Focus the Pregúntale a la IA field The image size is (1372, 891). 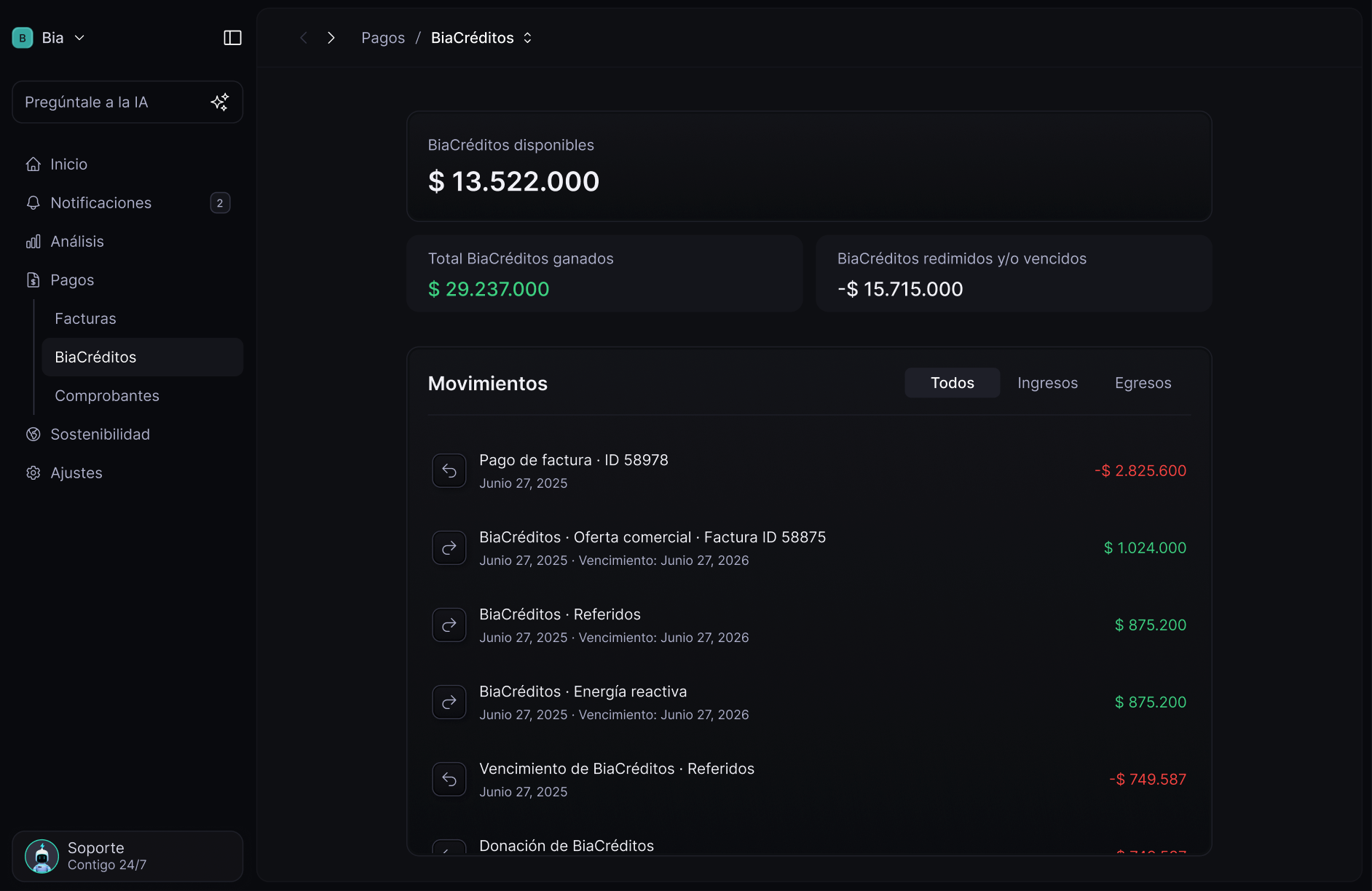tap(127, 102)
